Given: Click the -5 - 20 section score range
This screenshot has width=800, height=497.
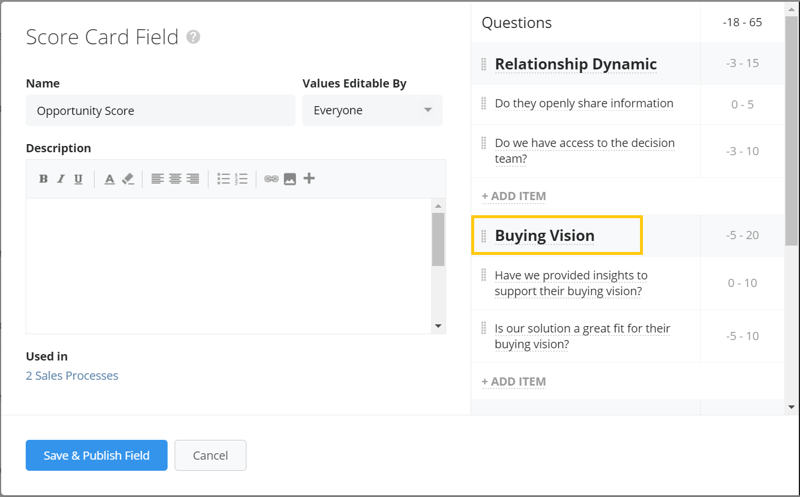Looking at the screenshot, I should pyautogui.click(x=742, y=235).
